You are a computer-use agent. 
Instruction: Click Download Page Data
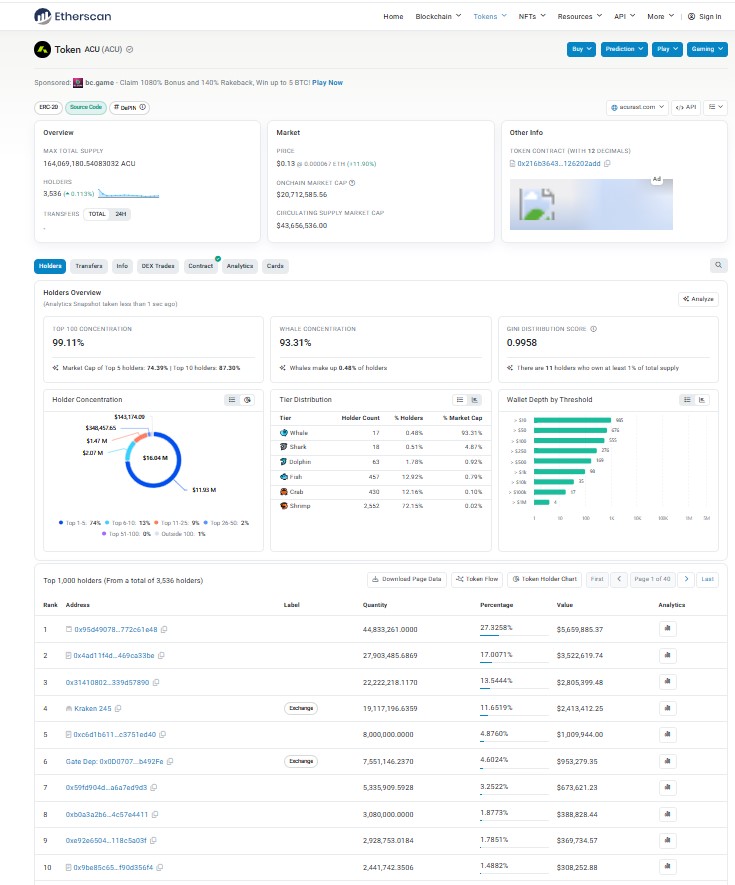click(x=407, y=579)
